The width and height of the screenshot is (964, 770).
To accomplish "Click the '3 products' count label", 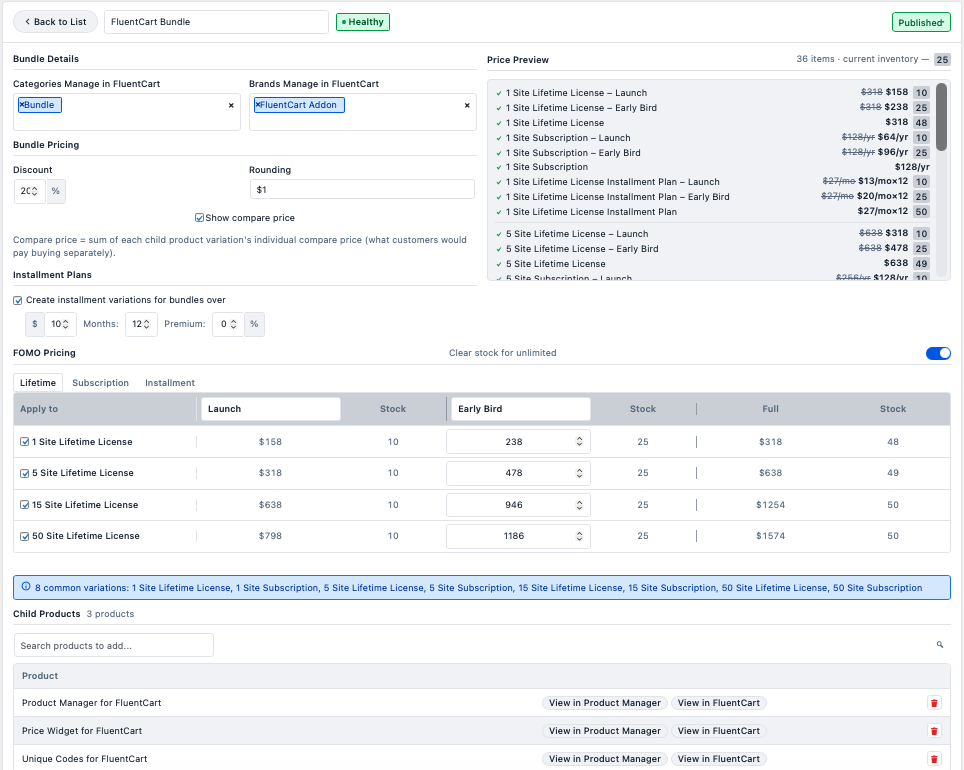I will pos(110,614).
